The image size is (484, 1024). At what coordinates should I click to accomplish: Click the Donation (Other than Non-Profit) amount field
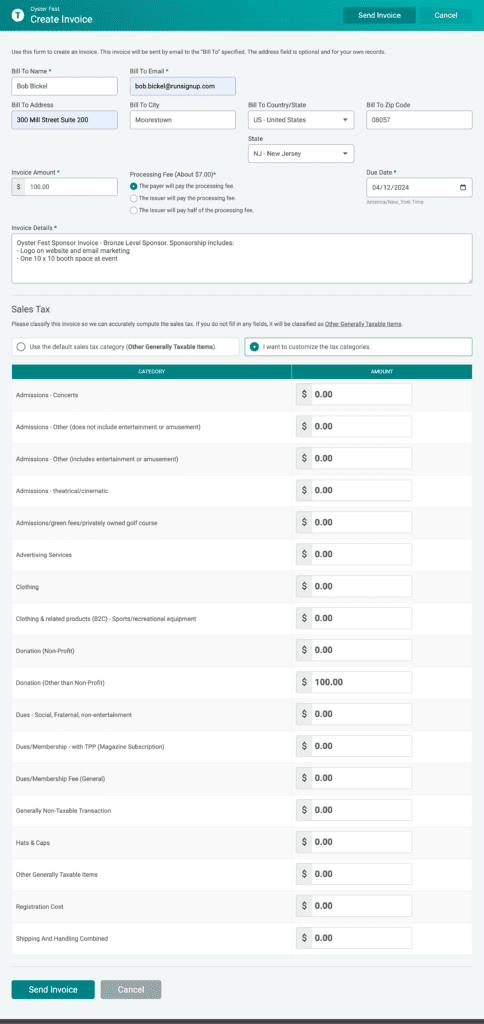click(x=354, y=682)
